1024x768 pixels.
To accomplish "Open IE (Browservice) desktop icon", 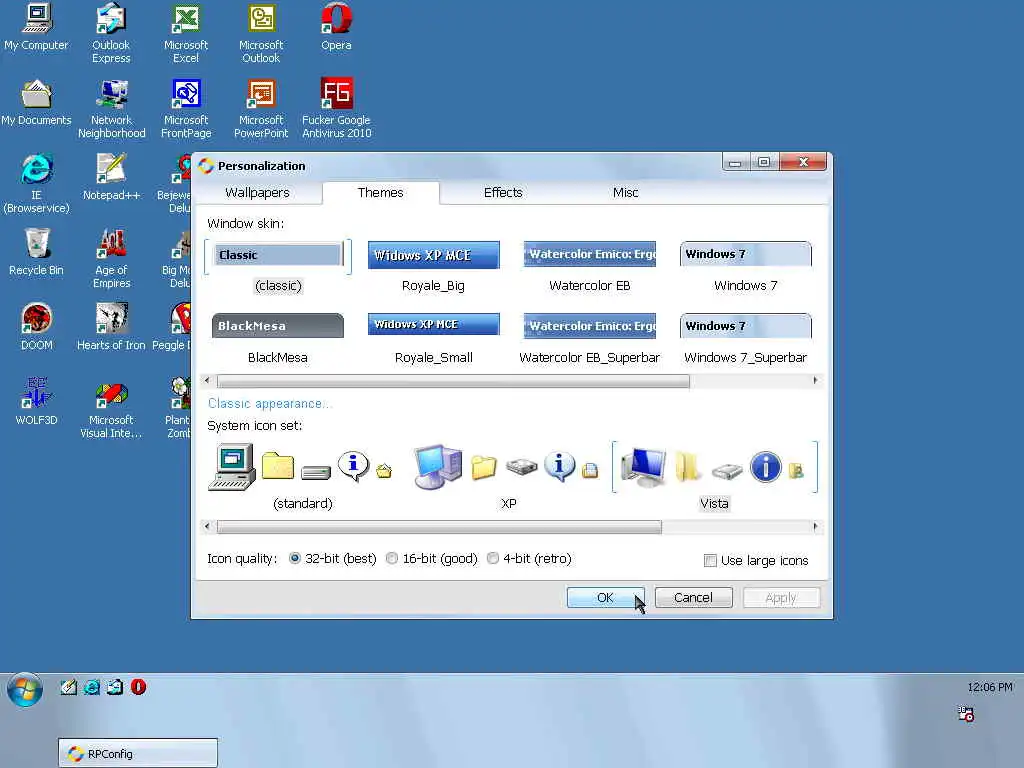I will (37, 184).
